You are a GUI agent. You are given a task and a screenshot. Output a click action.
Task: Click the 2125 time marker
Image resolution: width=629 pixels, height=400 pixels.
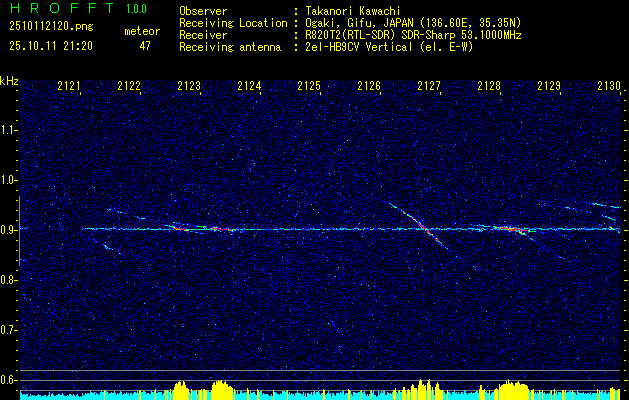pyautogui.click(x=309, y=85)
